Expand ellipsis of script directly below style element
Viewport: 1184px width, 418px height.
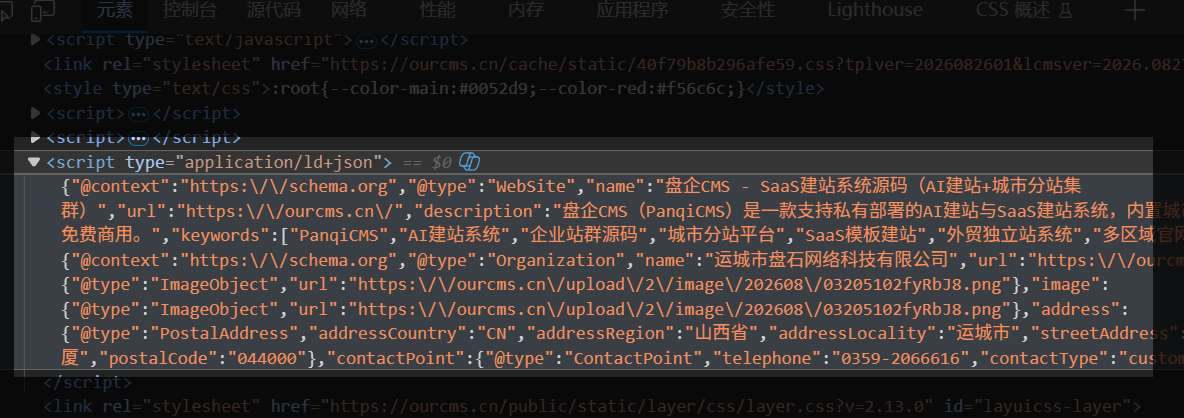click(137, 114)
